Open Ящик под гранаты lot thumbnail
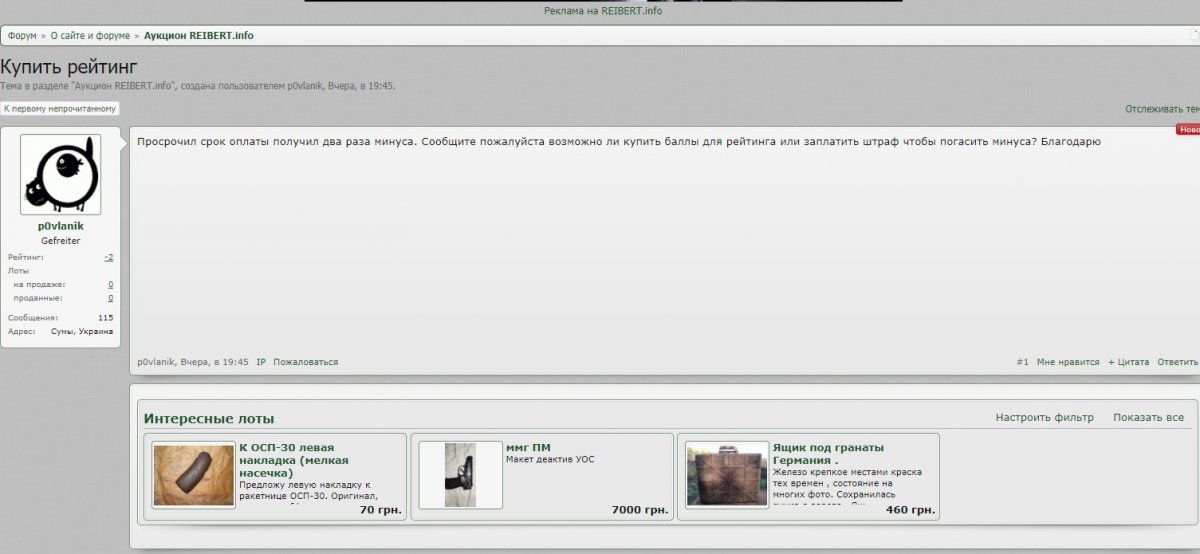 (727, 475)
